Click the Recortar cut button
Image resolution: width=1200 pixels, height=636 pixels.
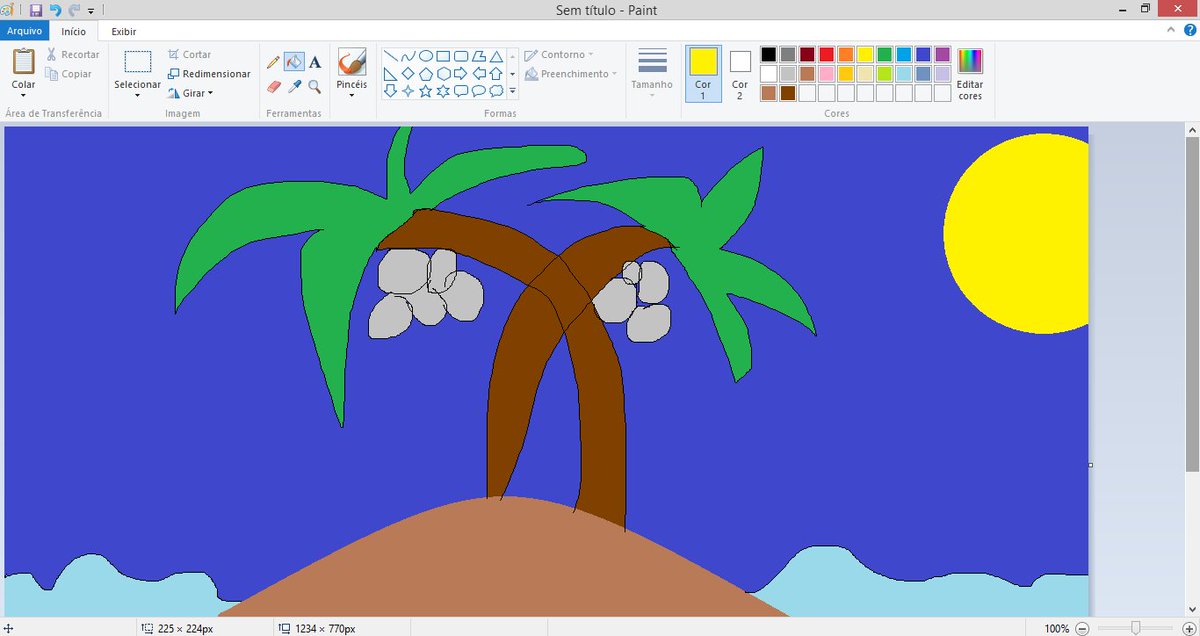[72, 55]
